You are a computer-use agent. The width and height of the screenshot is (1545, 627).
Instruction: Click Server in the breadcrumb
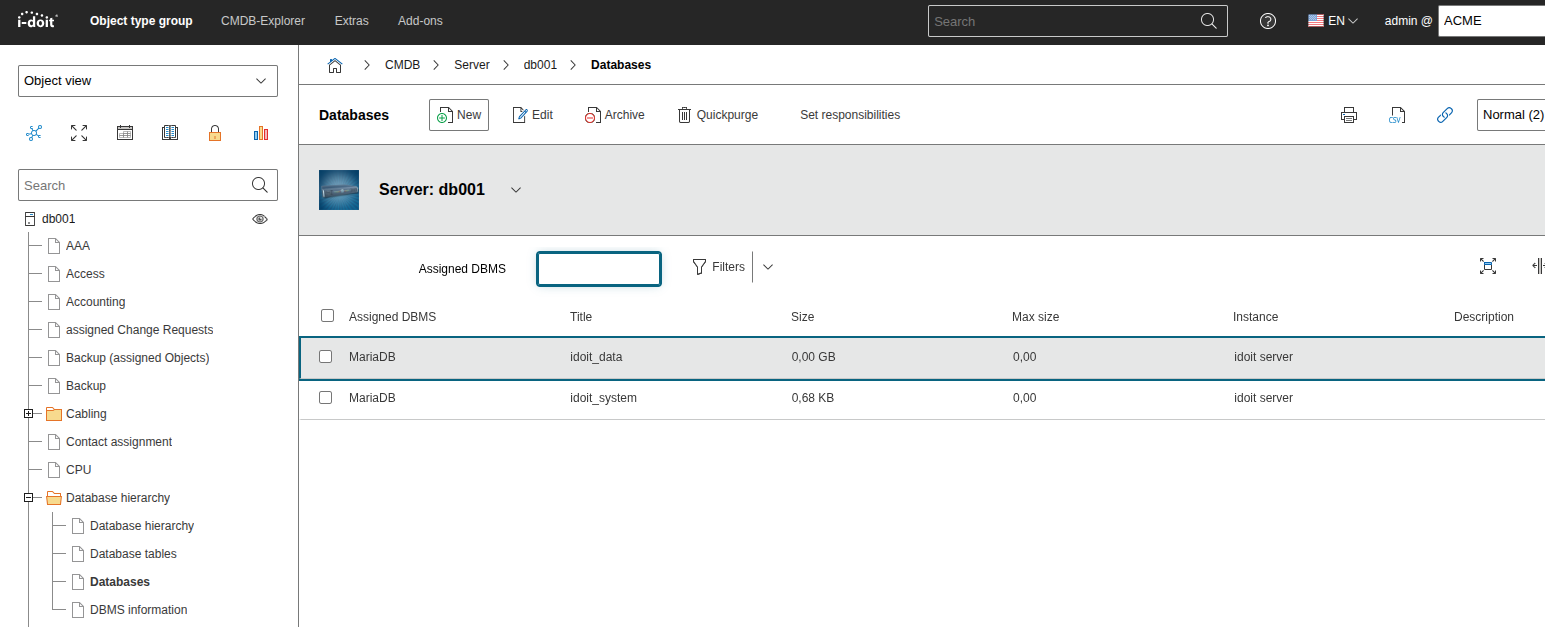(x=472, y=65)
